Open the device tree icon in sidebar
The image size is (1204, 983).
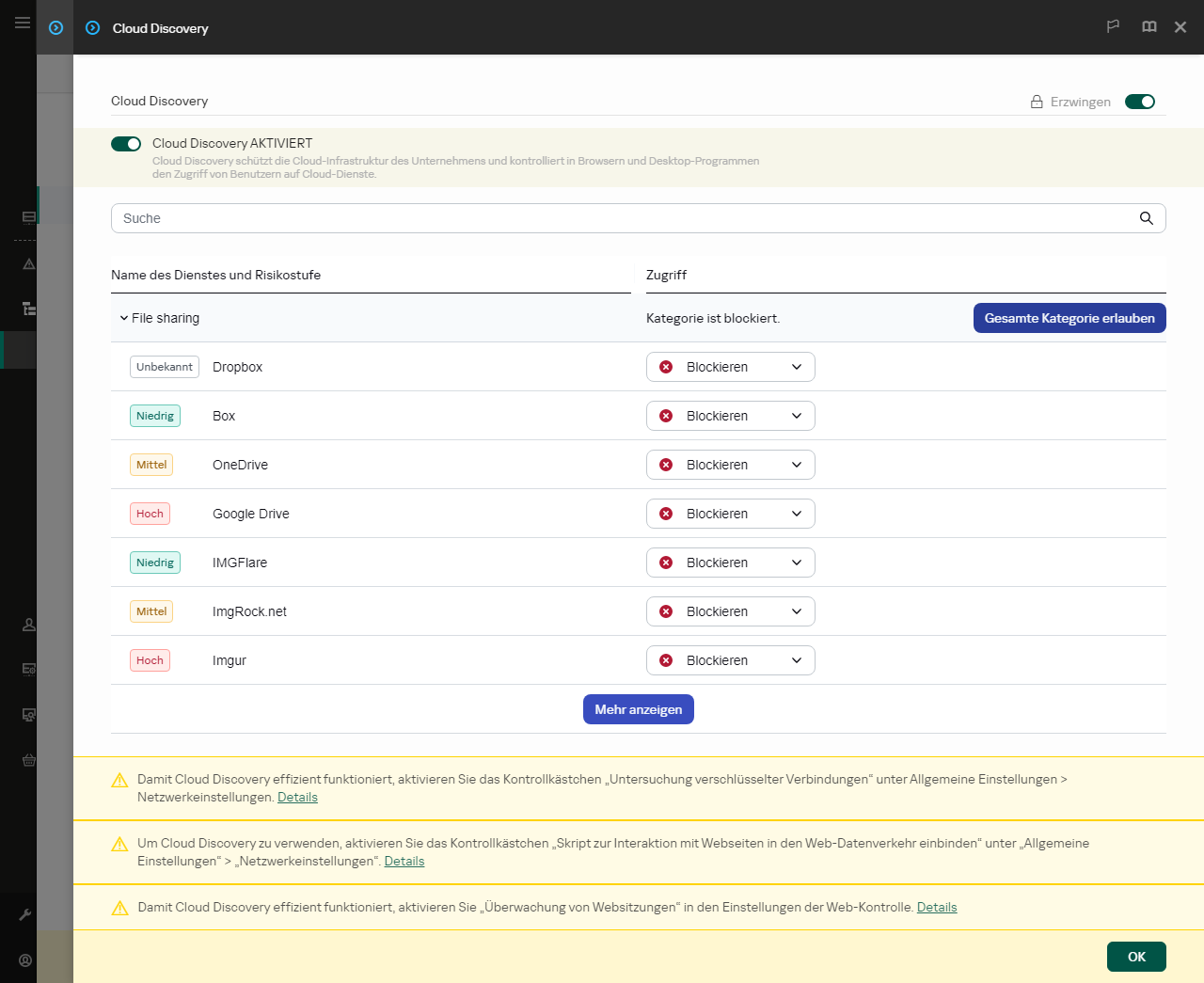(28, 309)
